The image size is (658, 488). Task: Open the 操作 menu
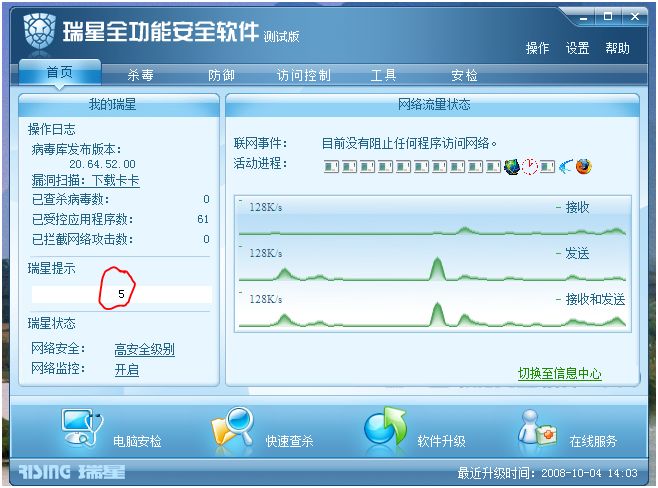click(538, 48)
